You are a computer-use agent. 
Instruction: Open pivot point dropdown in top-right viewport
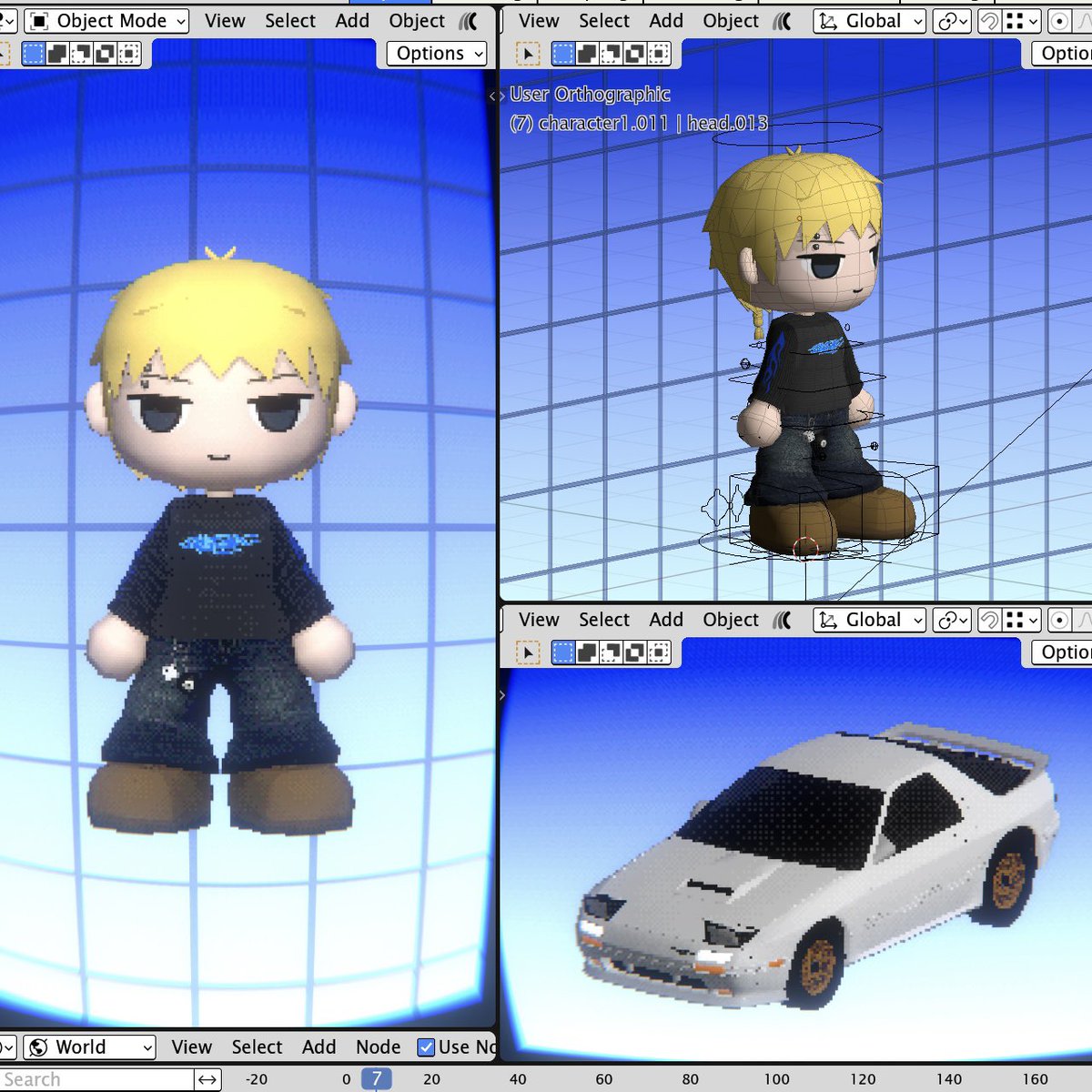click(952, 21)
